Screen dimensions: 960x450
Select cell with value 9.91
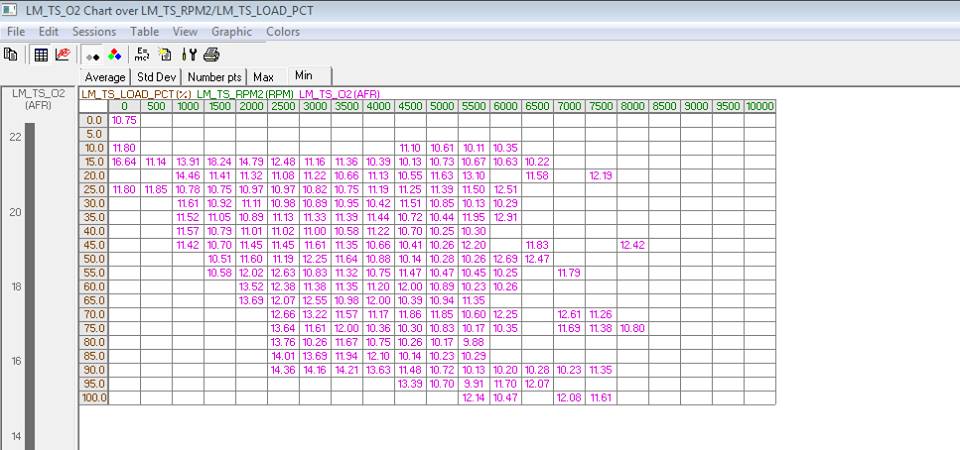point(474,384)
